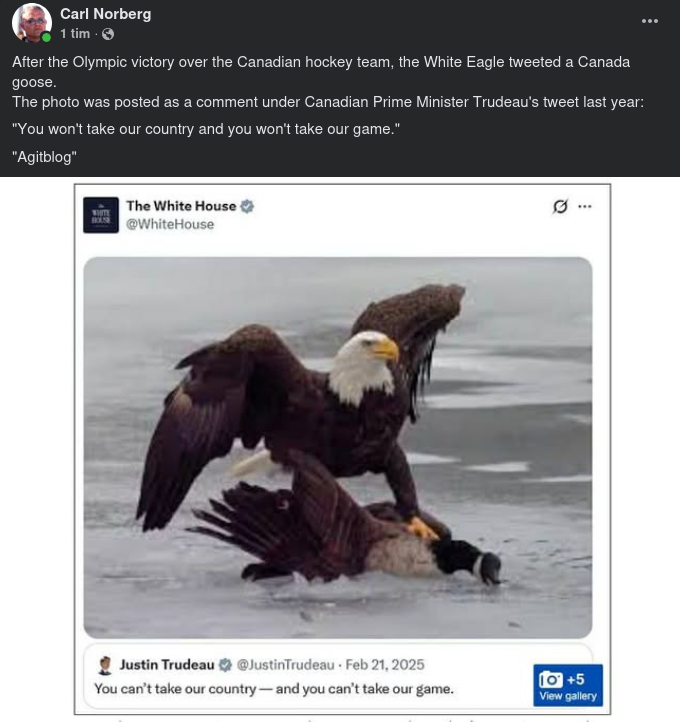This screenshot has width=680, height=722.
Task: Open Carl Norberg's profile picture
Action: (x=31, y=23)
